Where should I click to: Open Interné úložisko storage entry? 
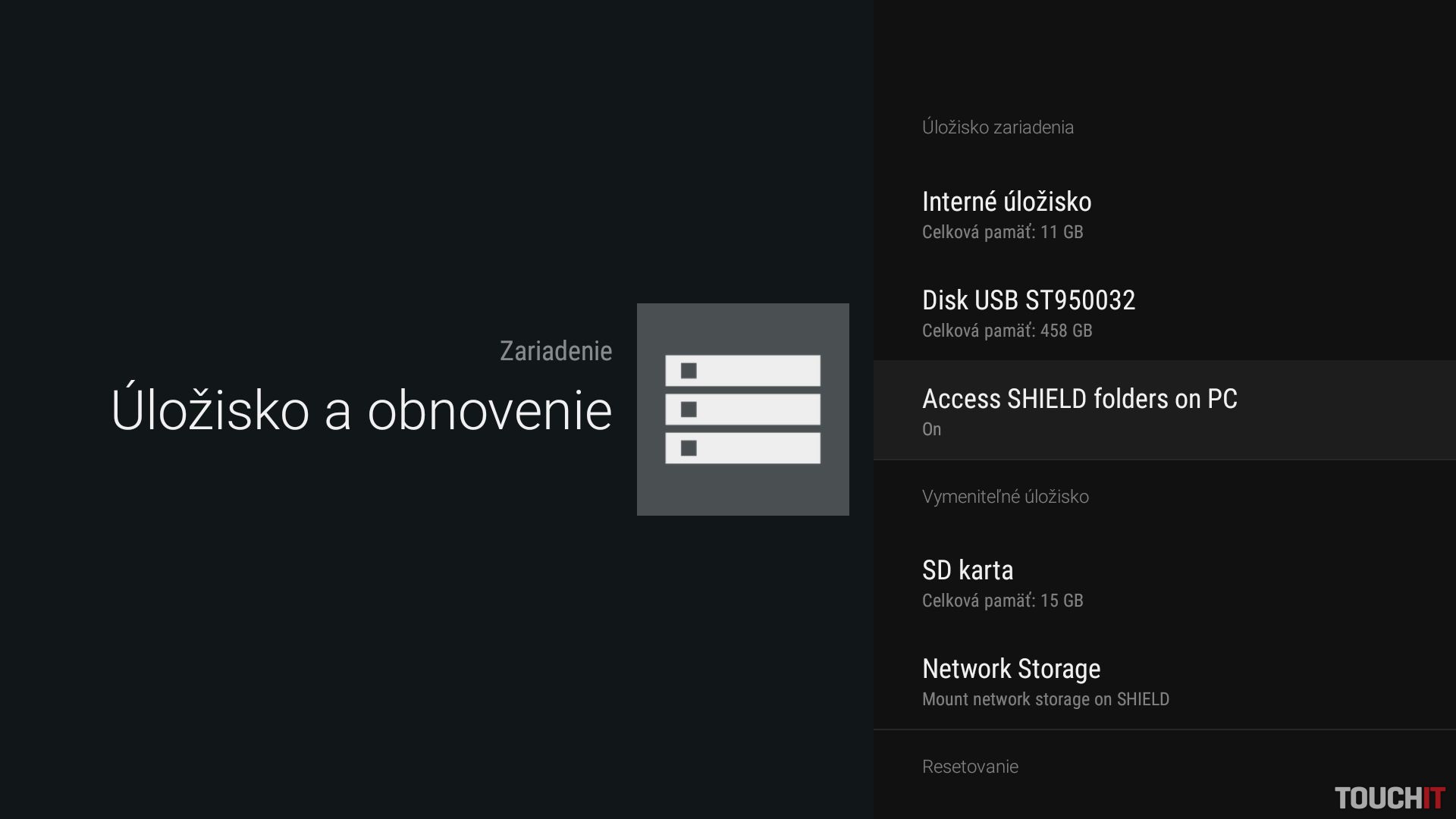coord(1006,202)
